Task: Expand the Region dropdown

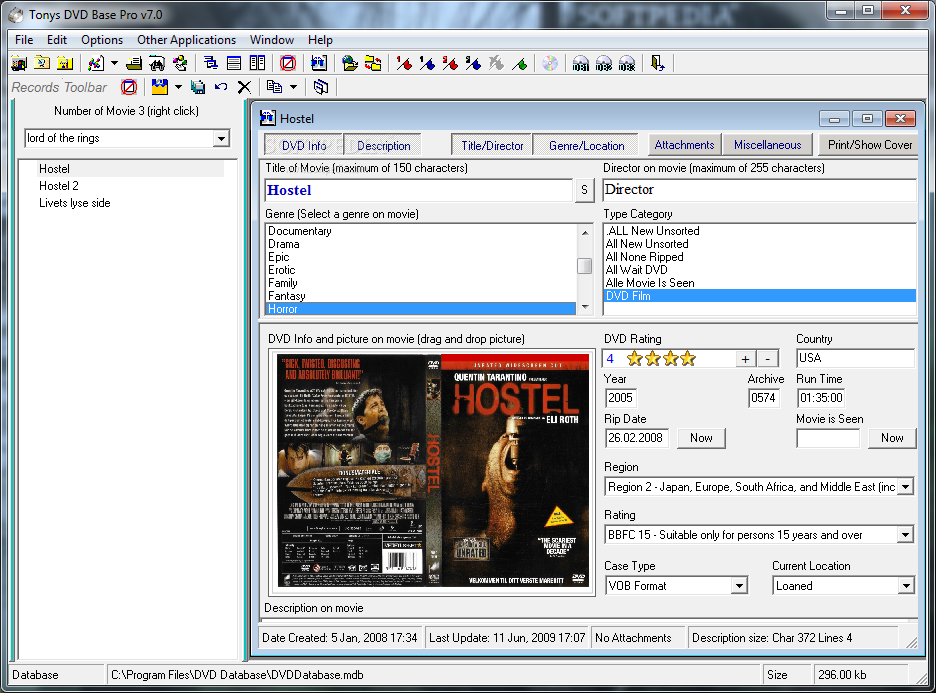Action: [906, 487]
